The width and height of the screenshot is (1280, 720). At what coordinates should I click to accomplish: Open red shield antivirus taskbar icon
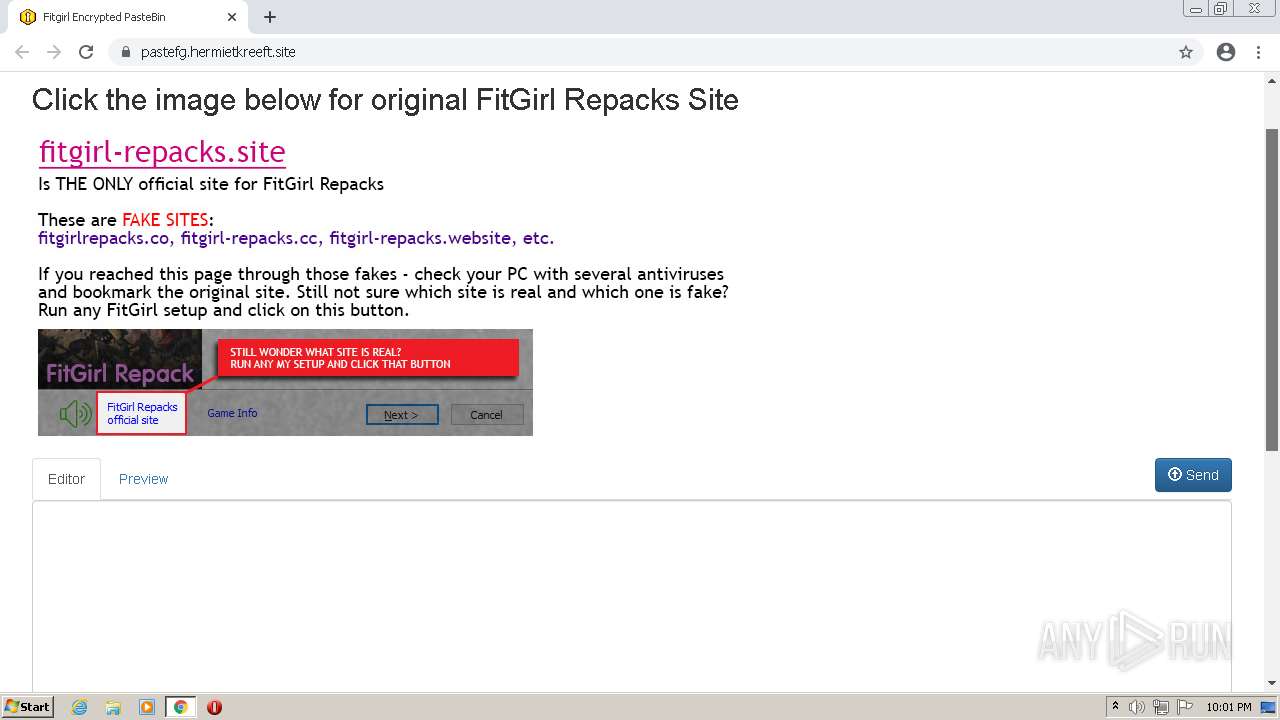pos(214,707)
